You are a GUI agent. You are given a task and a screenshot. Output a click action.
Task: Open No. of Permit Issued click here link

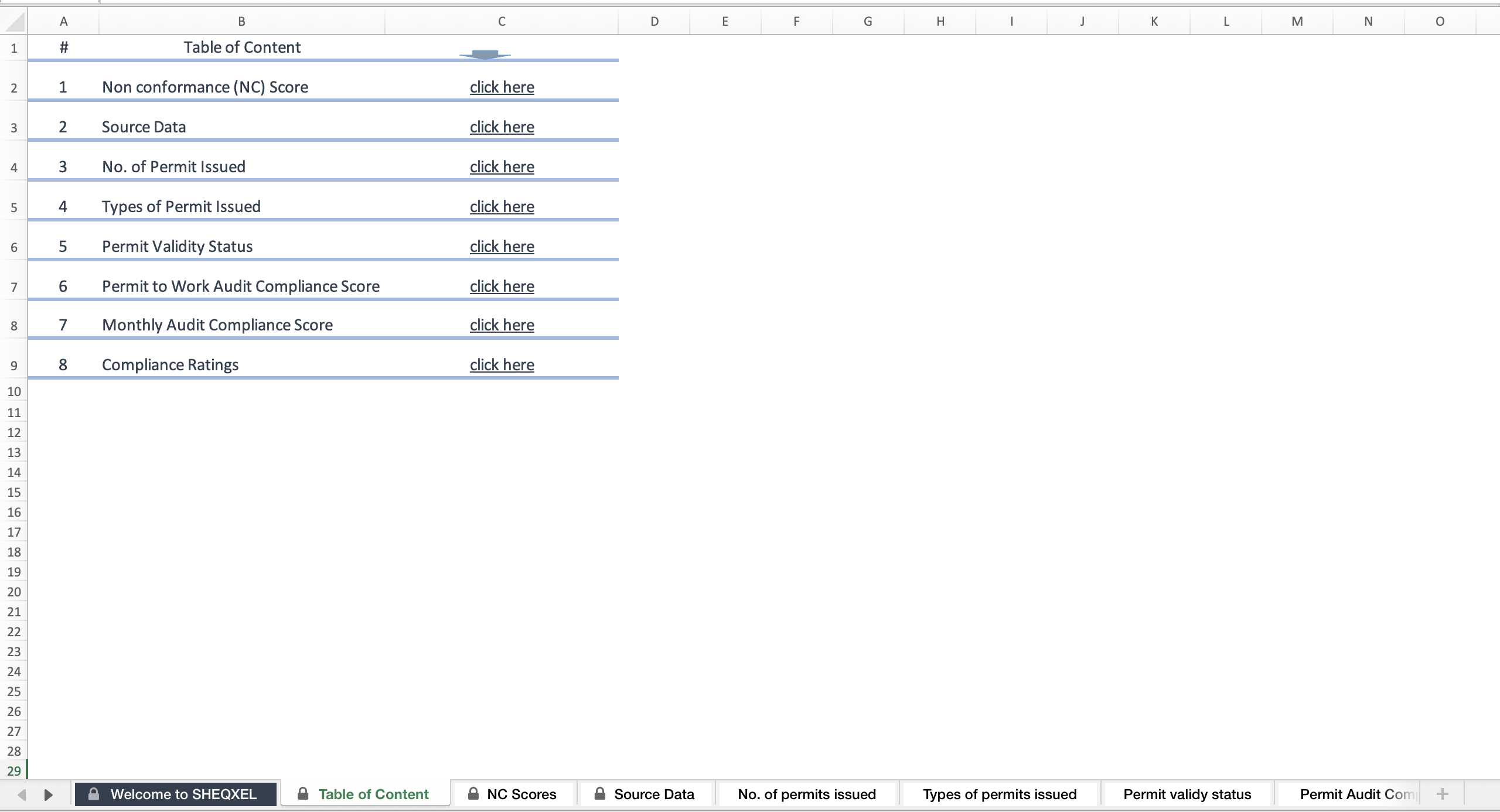pyautogui.click(x=502, y=167)
